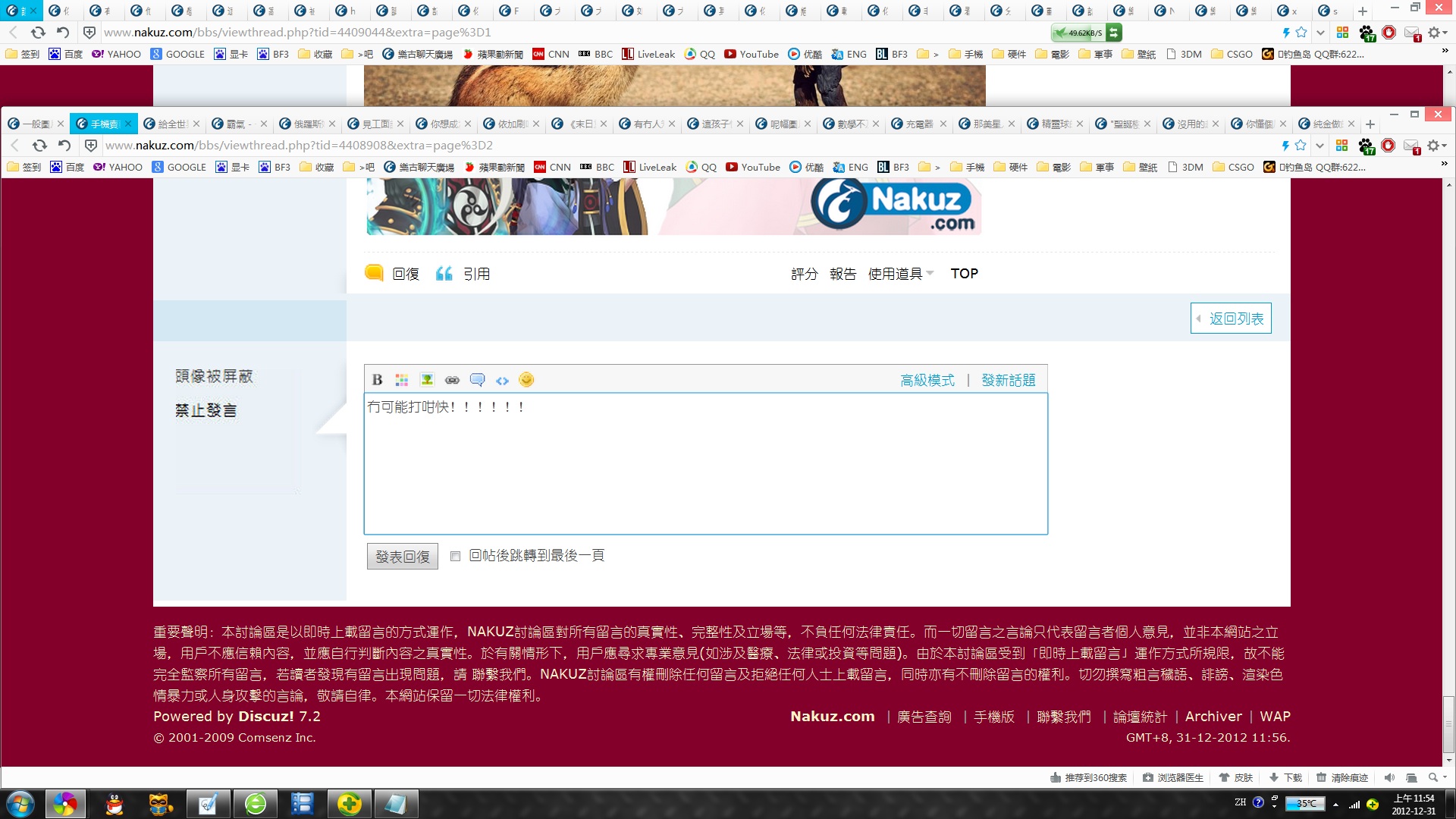Mute browser sound via status bar speaker icon

(1389, 777)
